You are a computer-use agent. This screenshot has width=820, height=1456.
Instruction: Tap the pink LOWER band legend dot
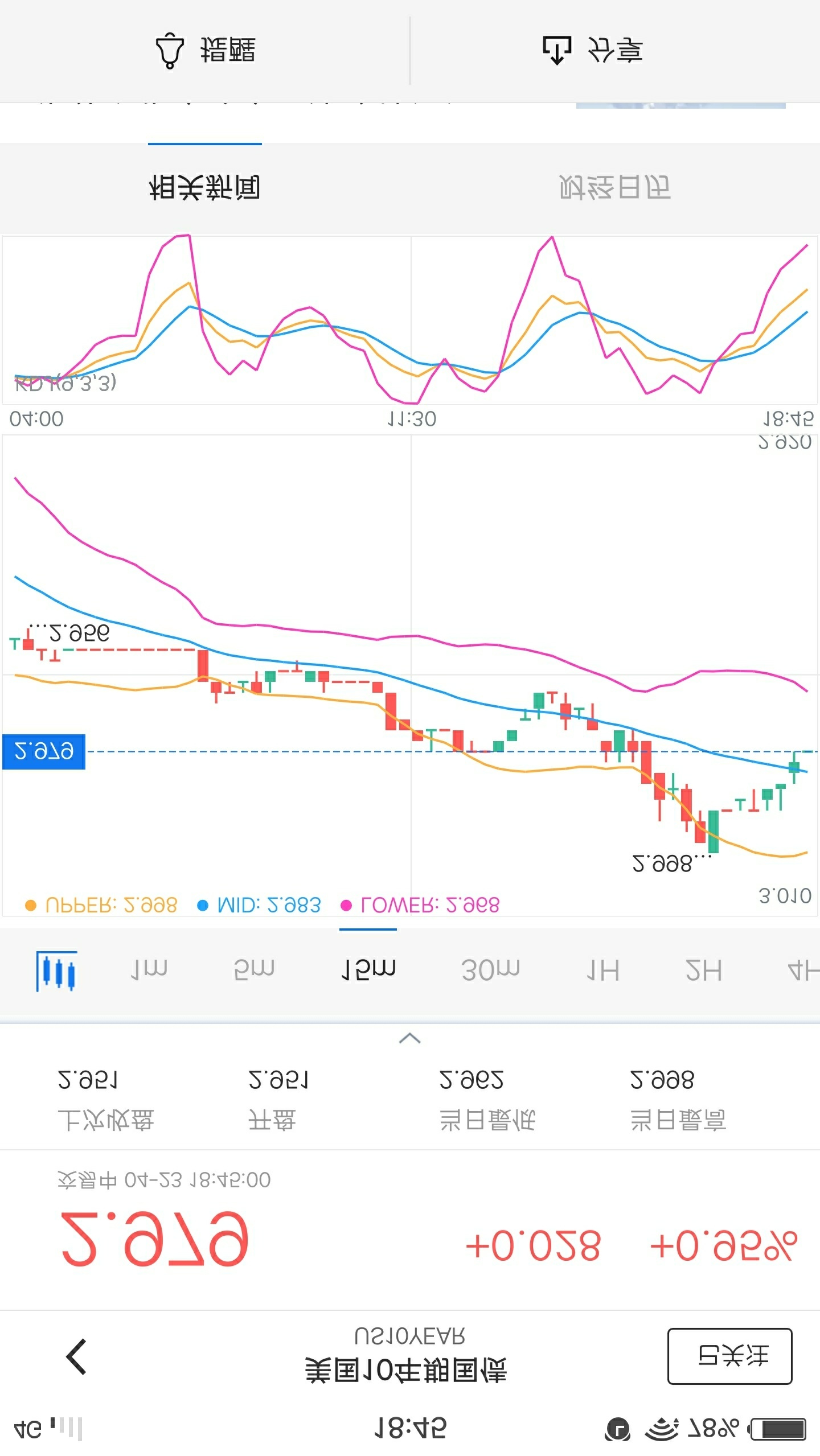tap(346, 906)
